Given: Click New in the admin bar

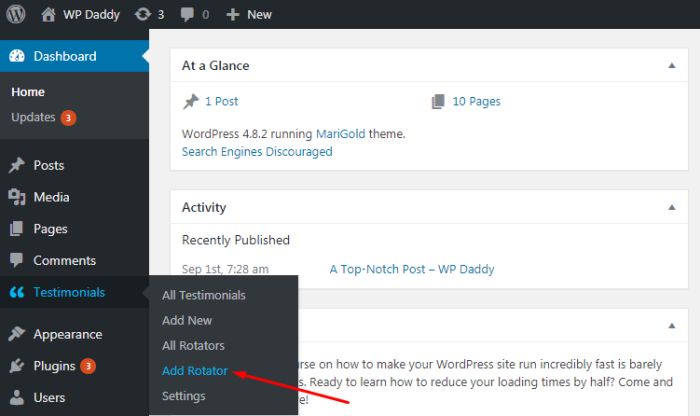Looking at the screenshot, I should 259,15.
